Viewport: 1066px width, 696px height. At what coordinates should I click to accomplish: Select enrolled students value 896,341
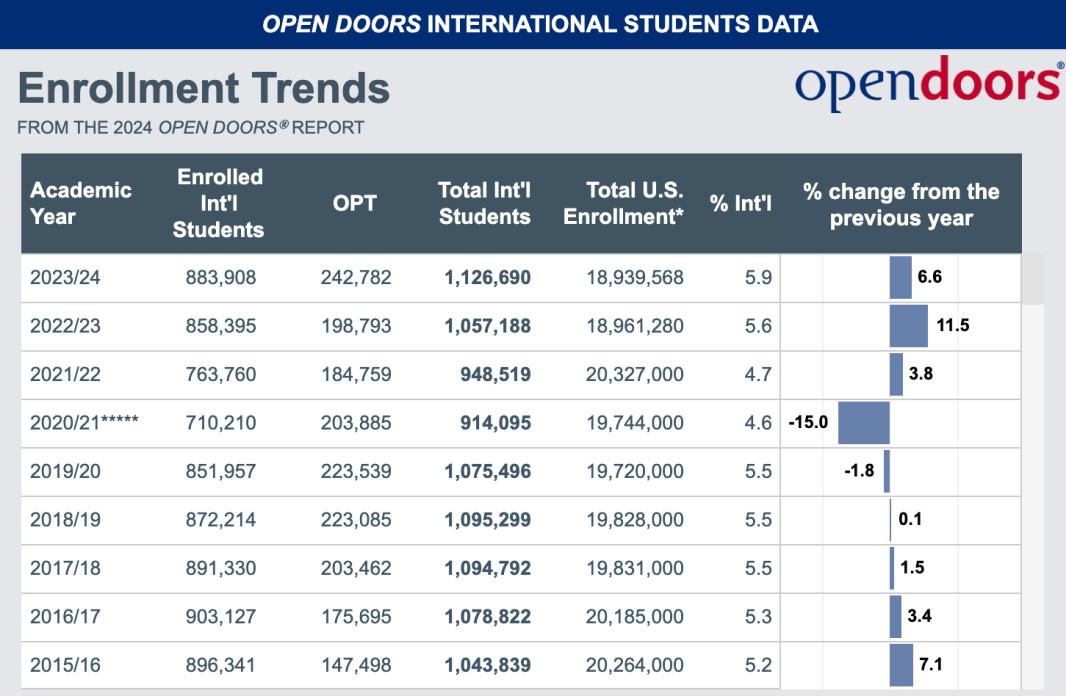point(221,665)
